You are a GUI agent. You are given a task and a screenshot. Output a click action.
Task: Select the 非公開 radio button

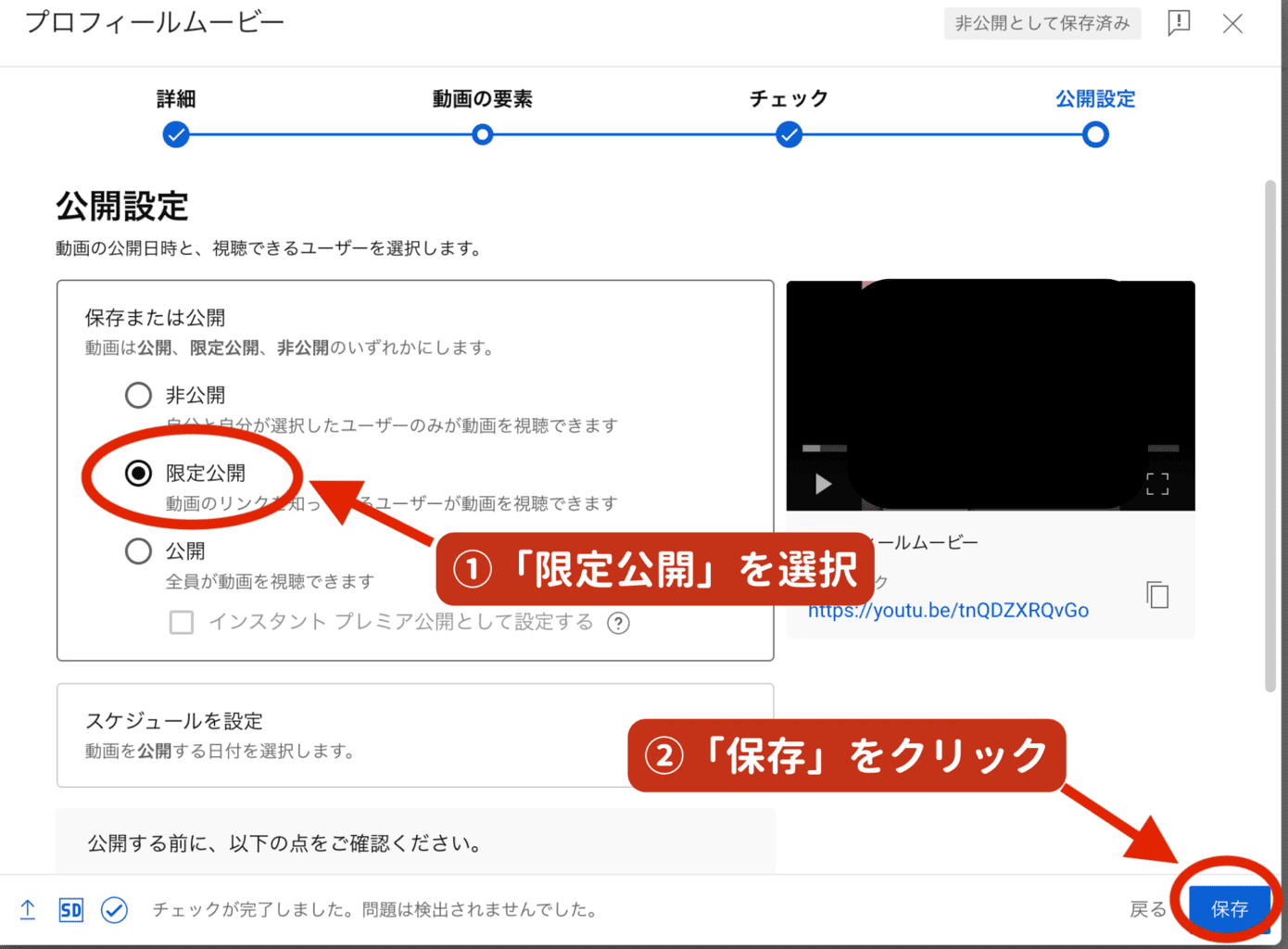click(x=138, y=396)
